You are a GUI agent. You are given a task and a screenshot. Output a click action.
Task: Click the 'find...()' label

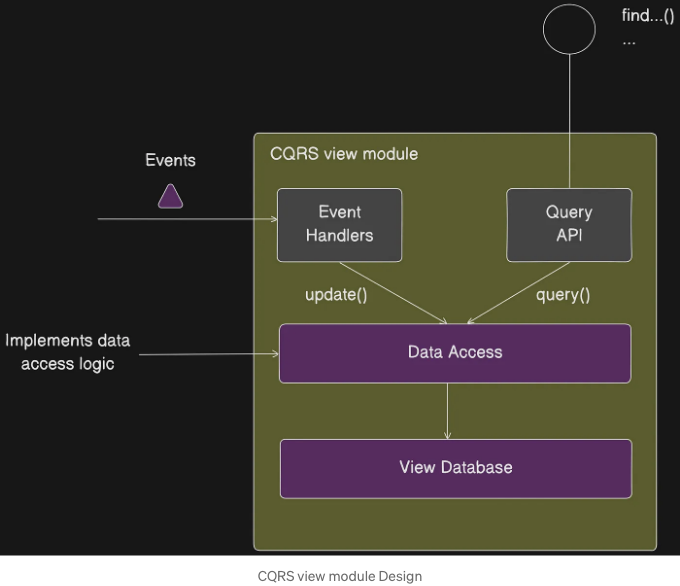pos(648,16)
